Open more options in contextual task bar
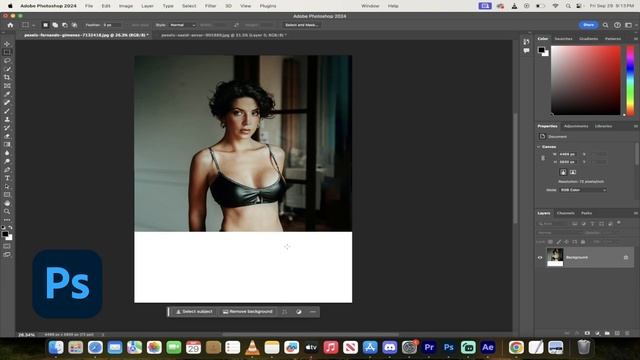This screenshot has width=640, height=360. coord(313,312)
